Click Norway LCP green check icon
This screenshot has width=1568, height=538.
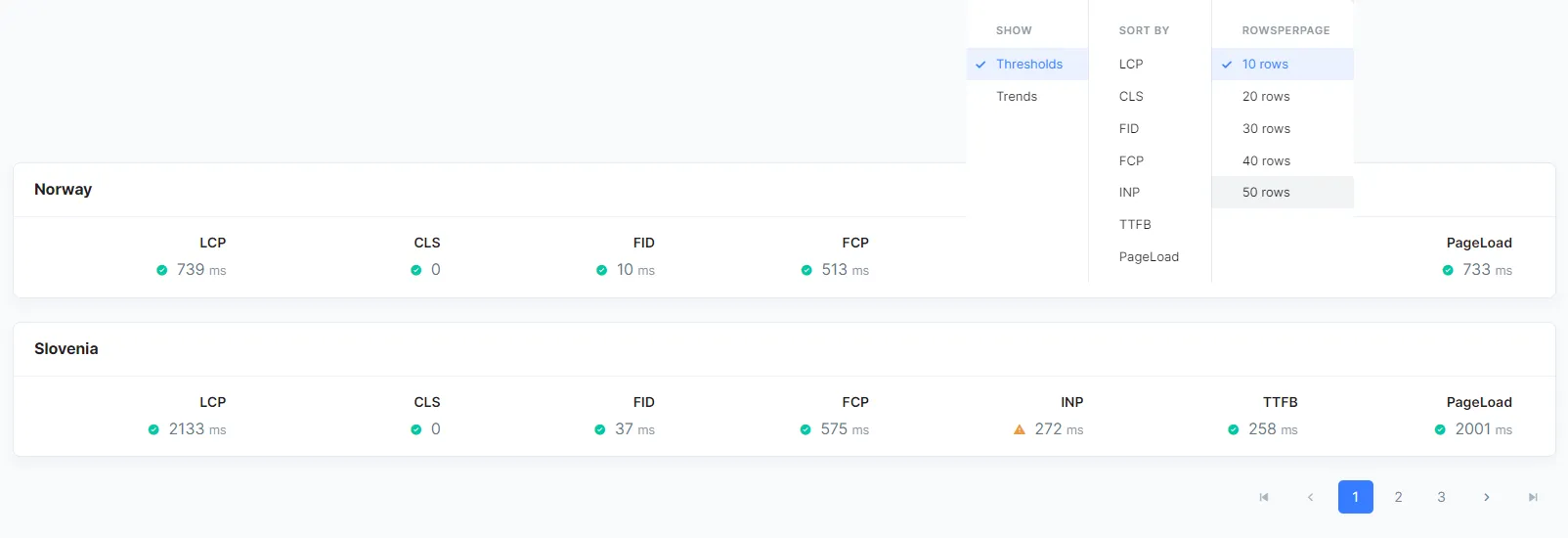(x=162, y=270)
